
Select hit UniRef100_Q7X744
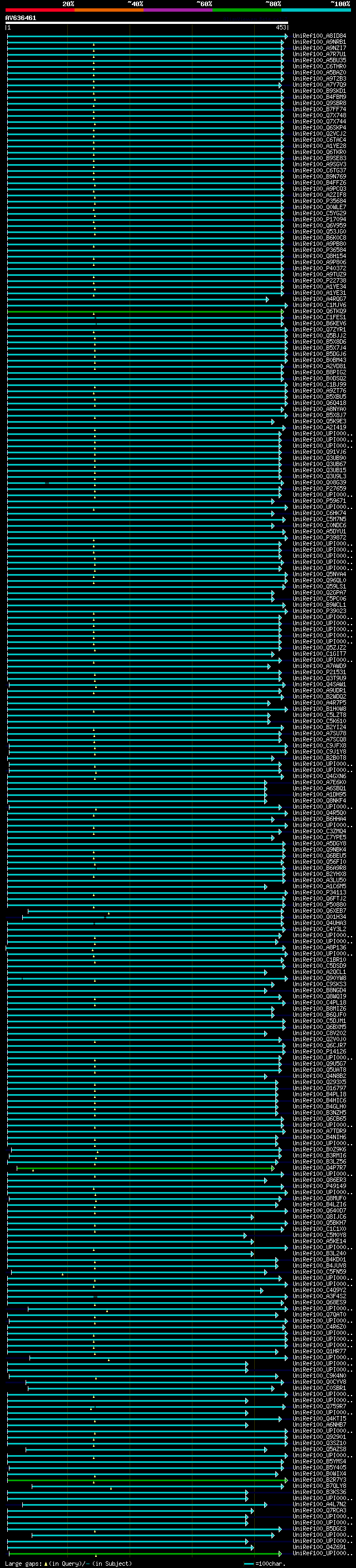tap(319, 121)
